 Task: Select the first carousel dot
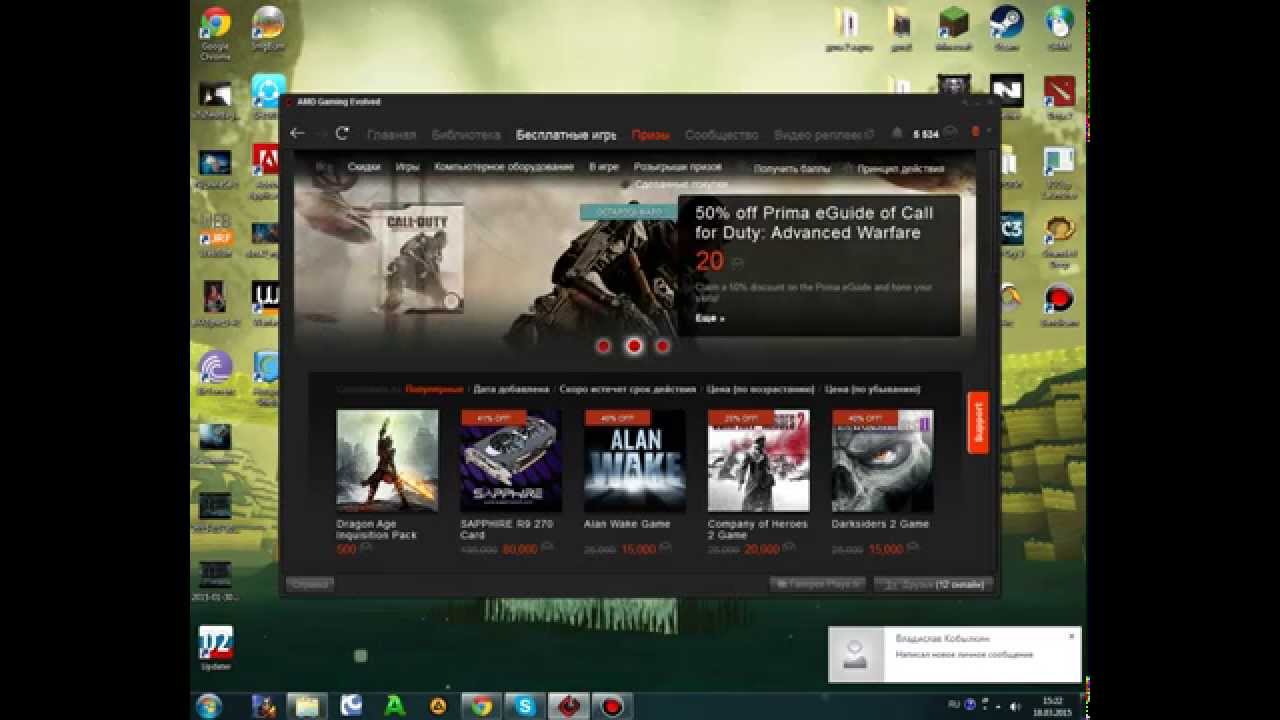click(x=603, y=346)
